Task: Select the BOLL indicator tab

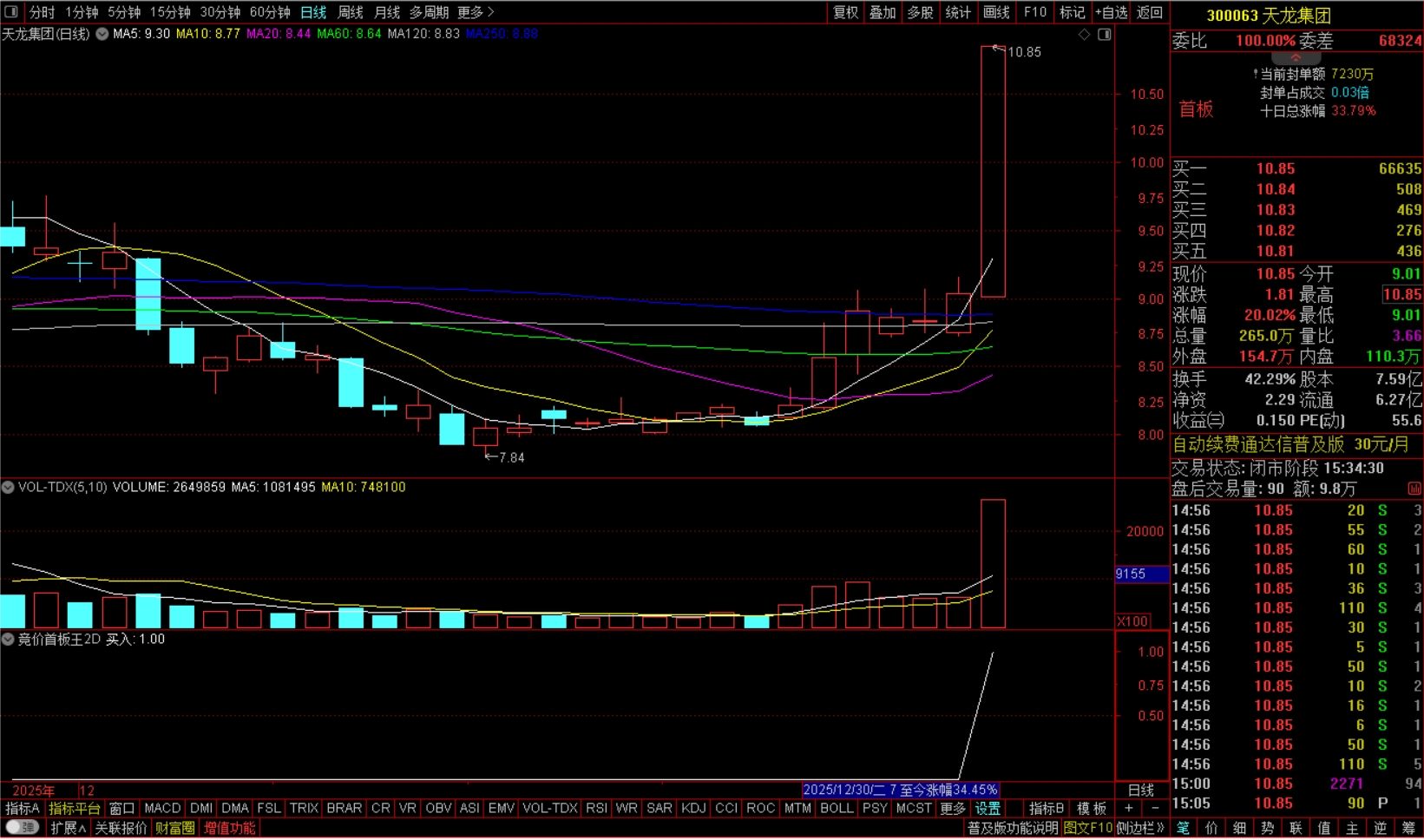Action: [x=837, y=808]
